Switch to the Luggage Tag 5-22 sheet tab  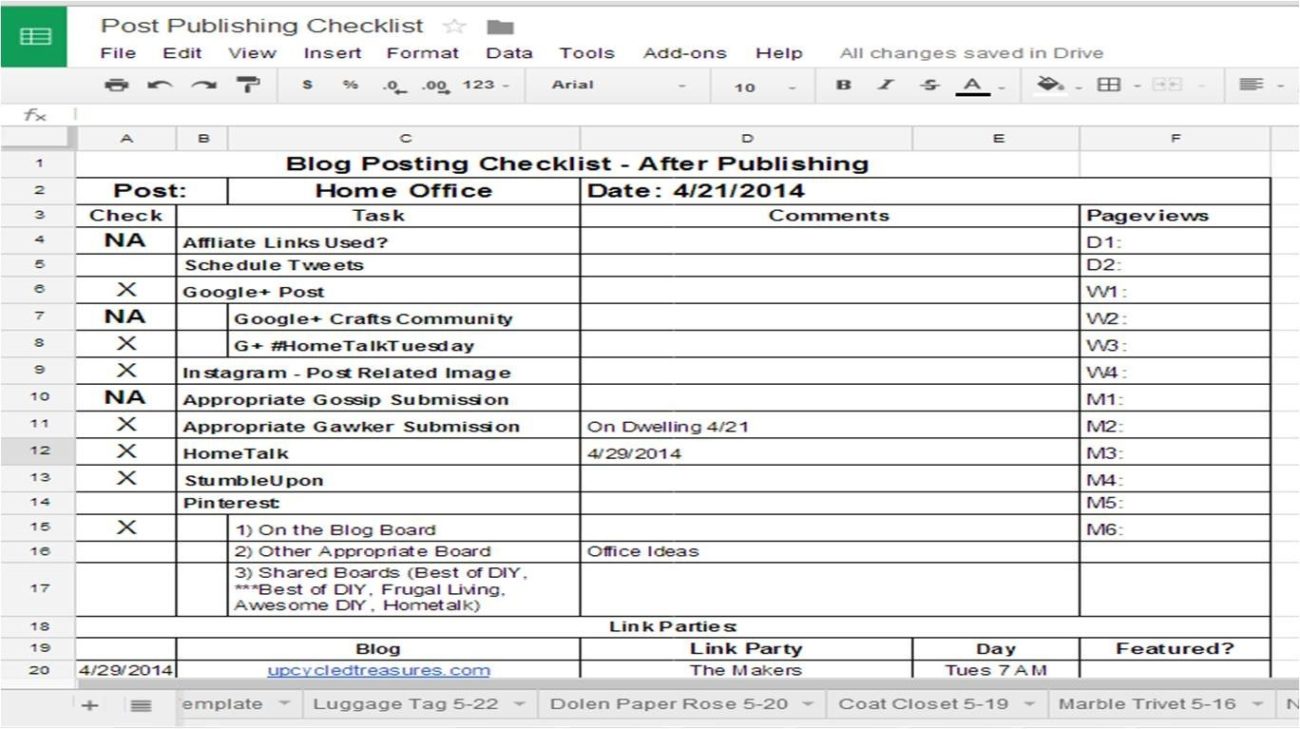(406, 704)
